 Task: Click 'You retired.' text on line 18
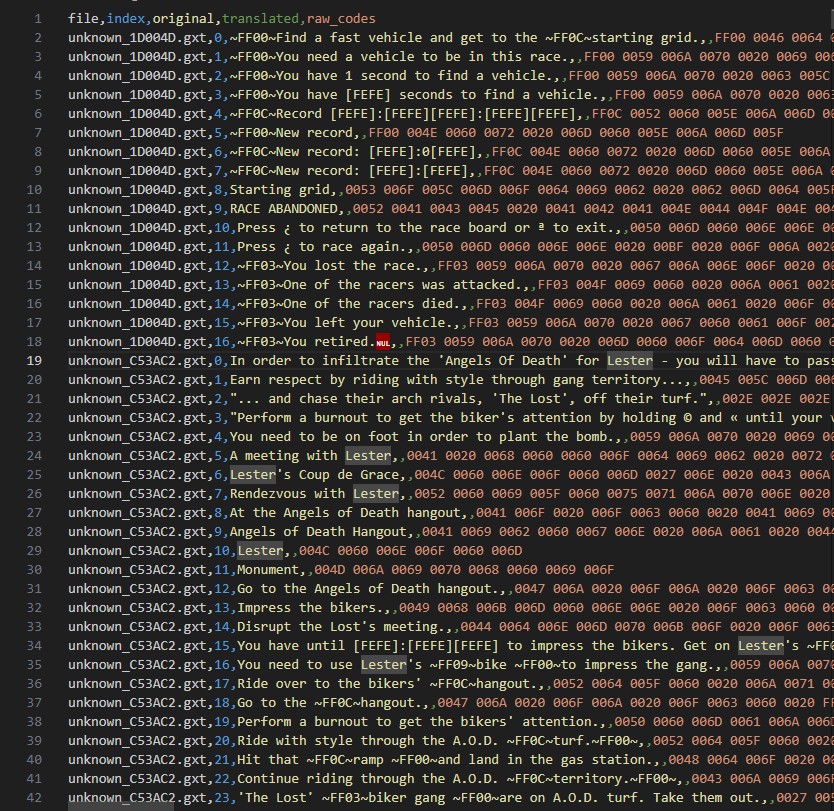click(330, 341)
